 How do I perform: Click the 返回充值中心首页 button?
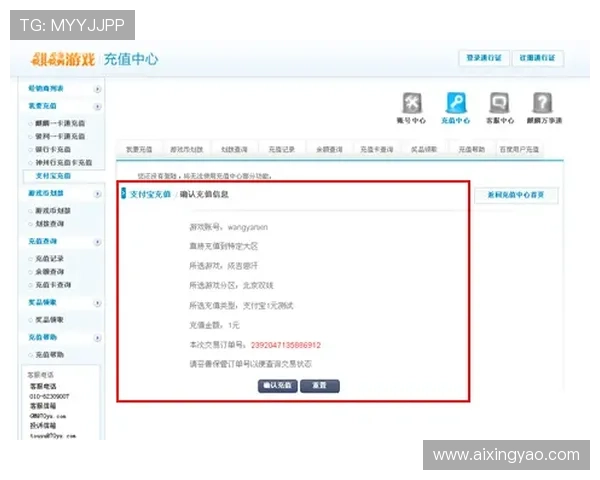point(516,195)
